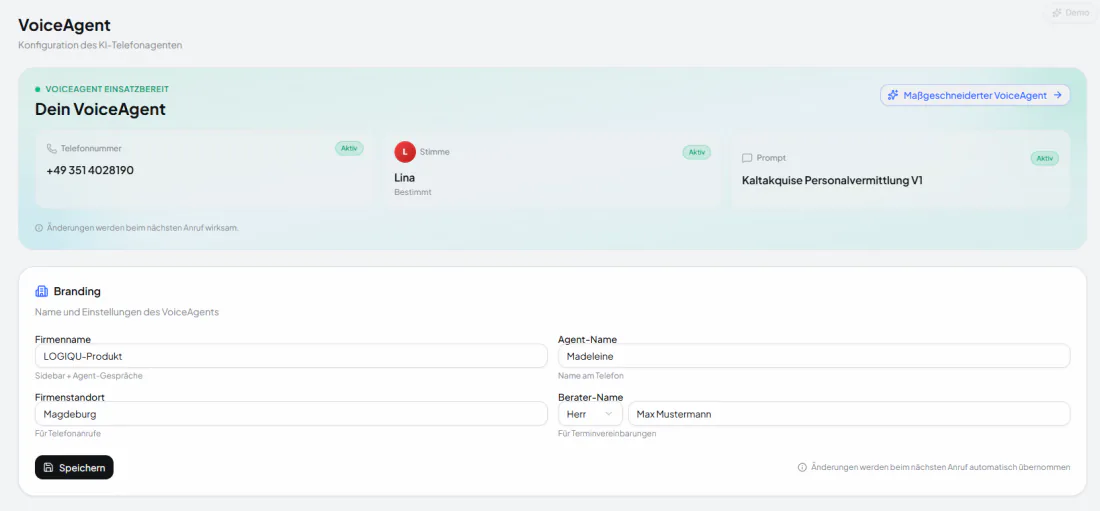The height and width of the screenshot is (511, 1100).
Task: Open the Herr salutation dropdown
Action: pyautogui.click(x=590, y=414)
